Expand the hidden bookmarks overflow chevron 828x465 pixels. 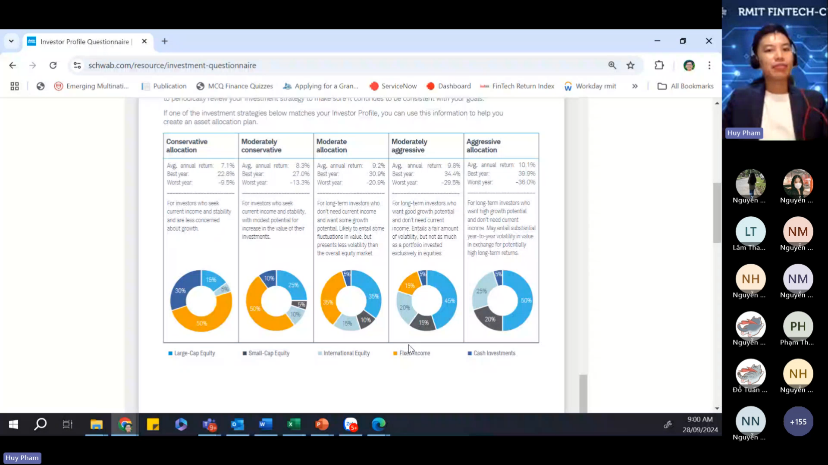tap(635, 86)
